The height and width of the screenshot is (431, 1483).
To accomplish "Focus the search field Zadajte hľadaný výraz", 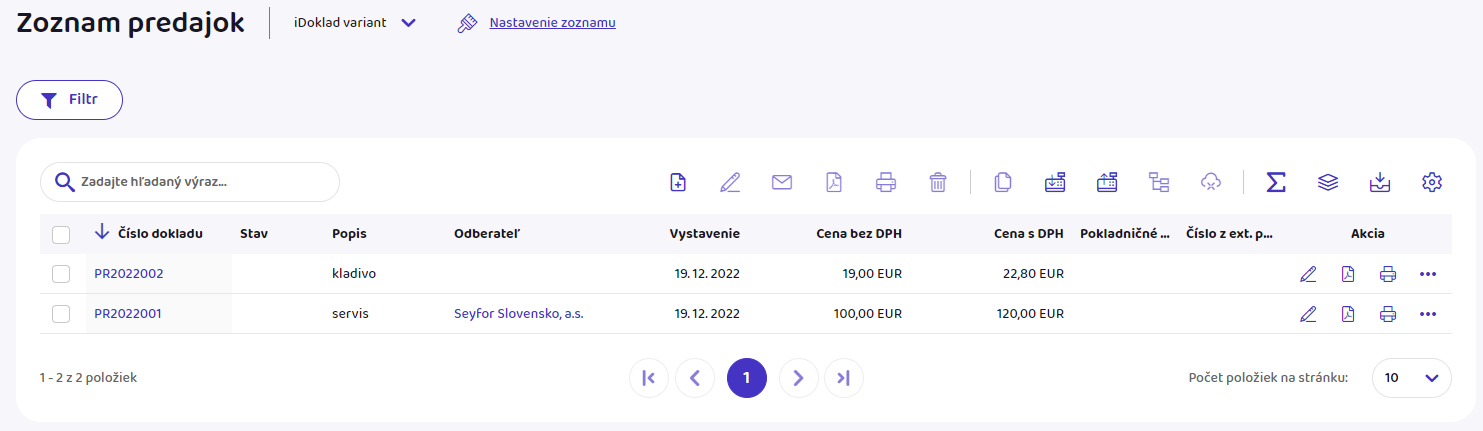I will coord(200,182).
